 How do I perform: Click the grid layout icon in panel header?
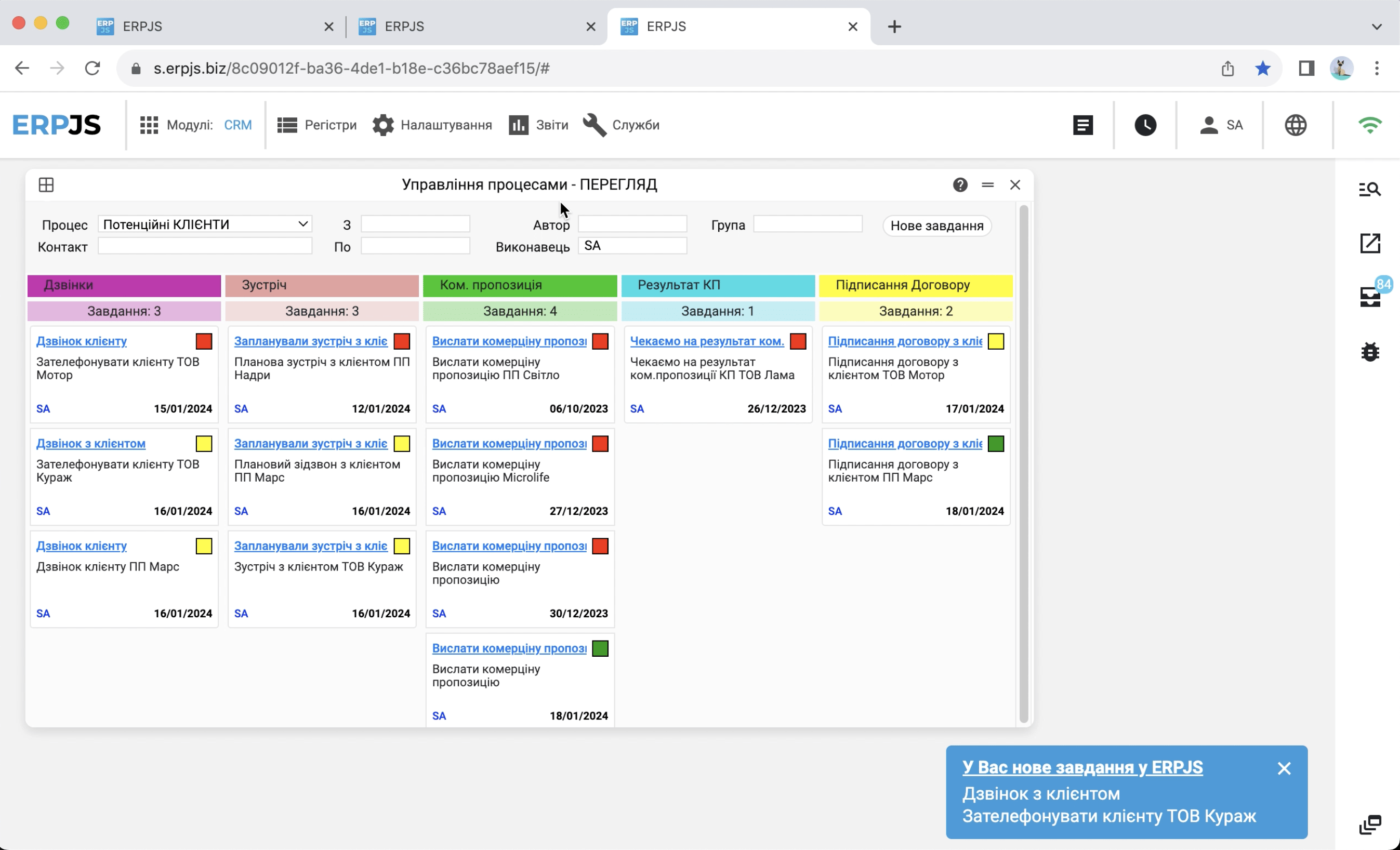46,184
